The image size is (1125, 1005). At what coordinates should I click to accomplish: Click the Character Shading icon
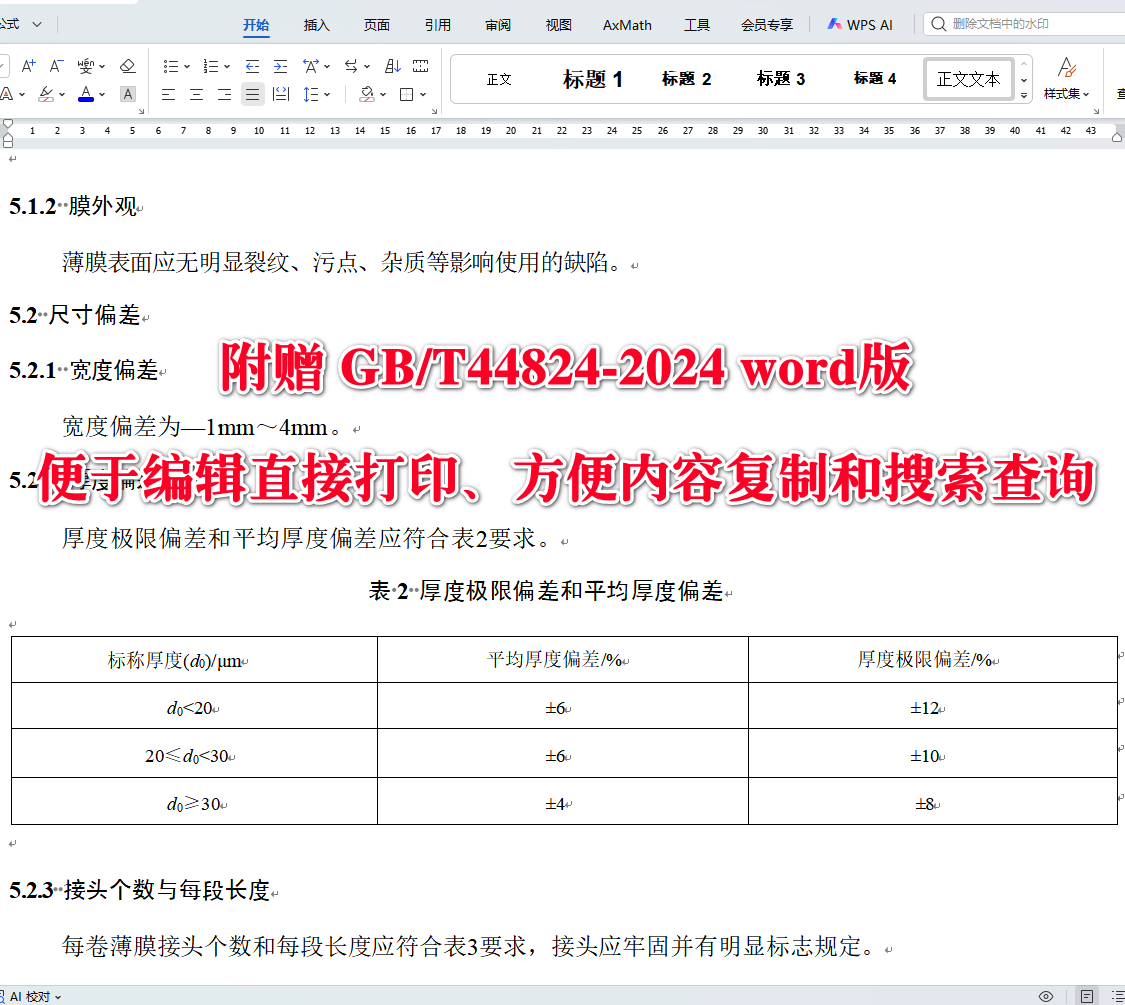click(x=127, y=93)
